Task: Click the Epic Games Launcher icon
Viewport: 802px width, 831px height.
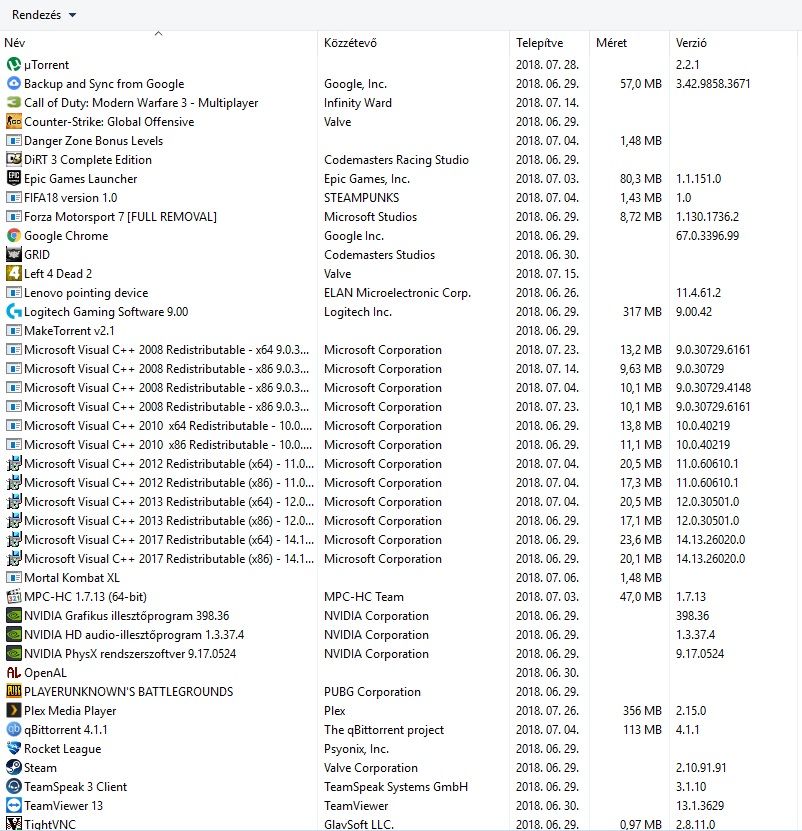Action: (x=14, y=179)
